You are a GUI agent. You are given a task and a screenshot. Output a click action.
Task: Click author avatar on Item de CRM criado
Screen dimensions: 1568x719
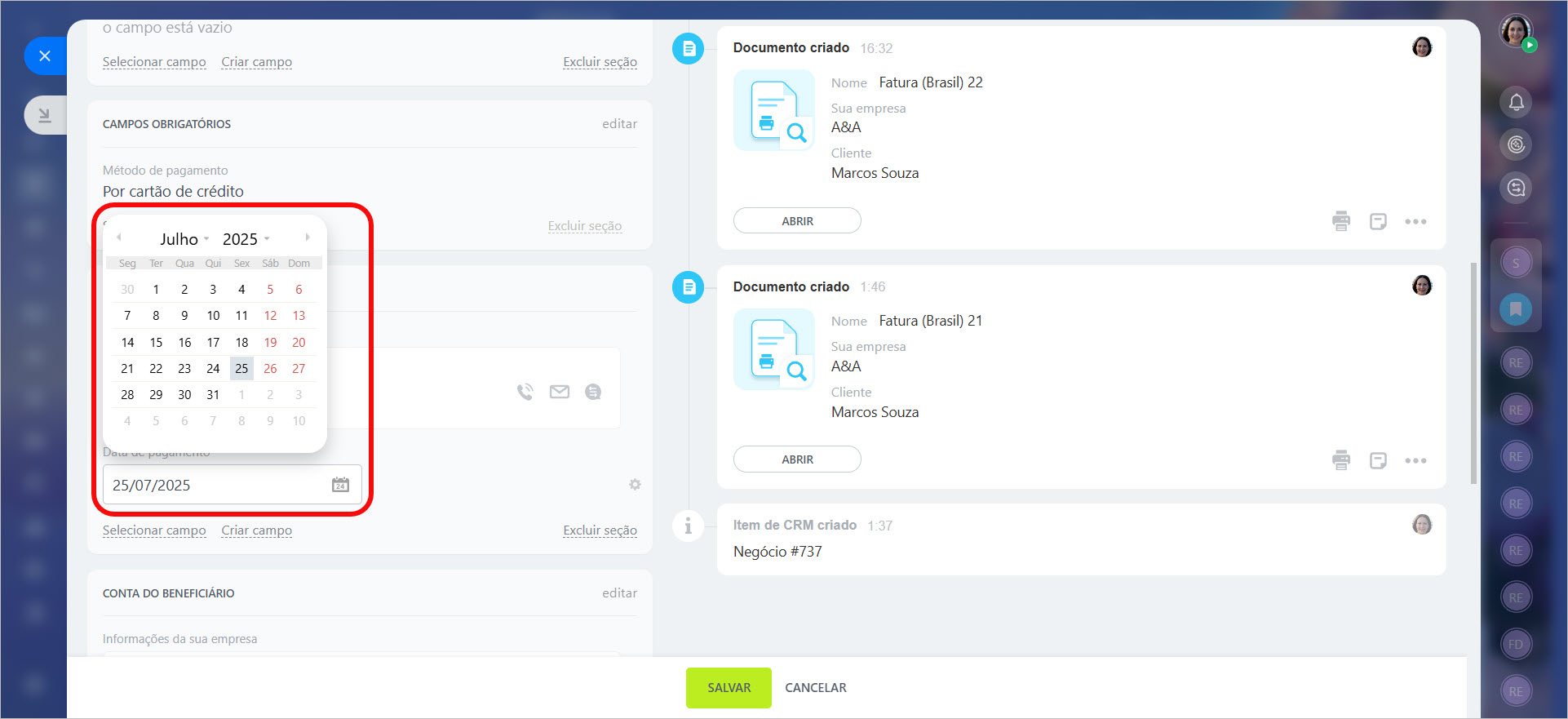[x=1422, y=524]
